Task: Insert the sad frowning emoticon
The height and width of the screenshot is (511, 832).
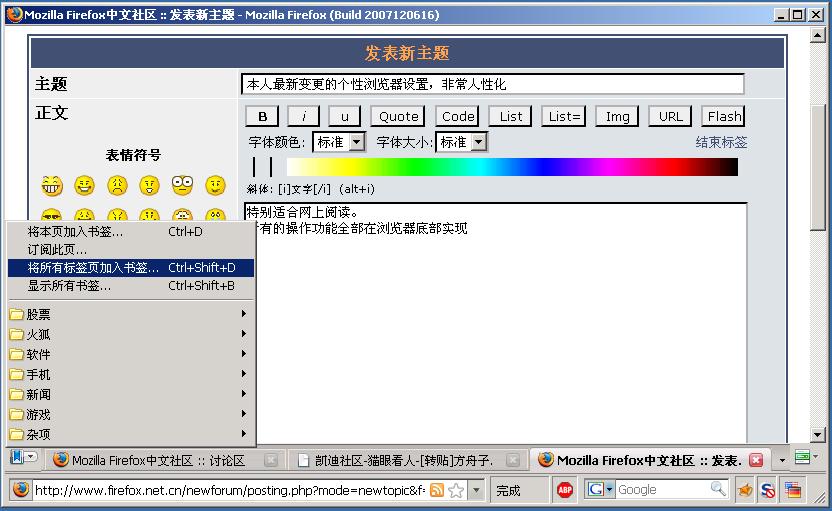Action: pos(117,186)
